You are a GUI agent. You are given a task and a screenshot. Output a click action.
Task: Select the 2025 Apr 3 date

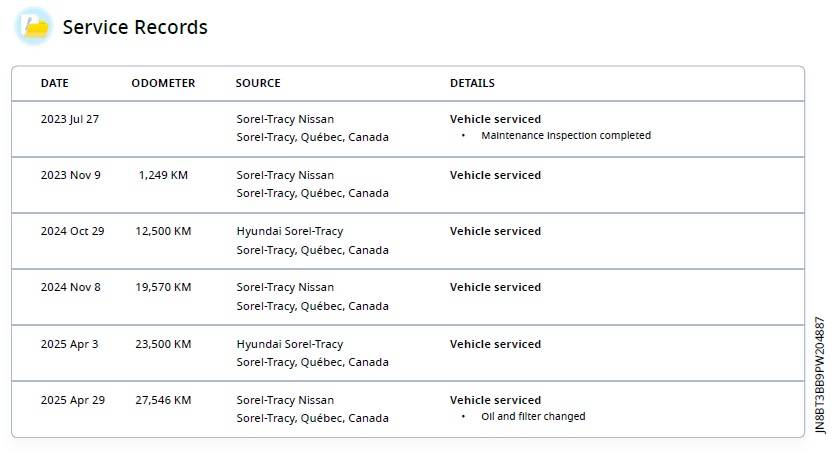point(69,344)
